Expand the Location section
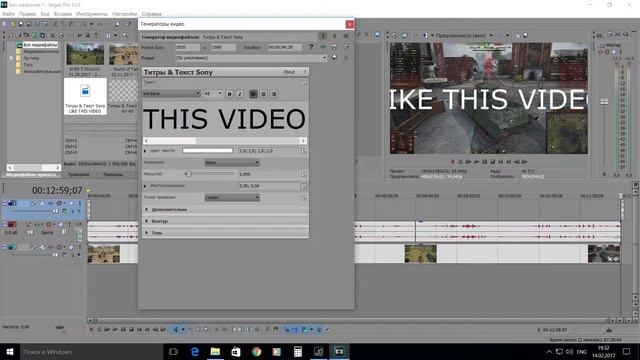 tap(145, 186)
